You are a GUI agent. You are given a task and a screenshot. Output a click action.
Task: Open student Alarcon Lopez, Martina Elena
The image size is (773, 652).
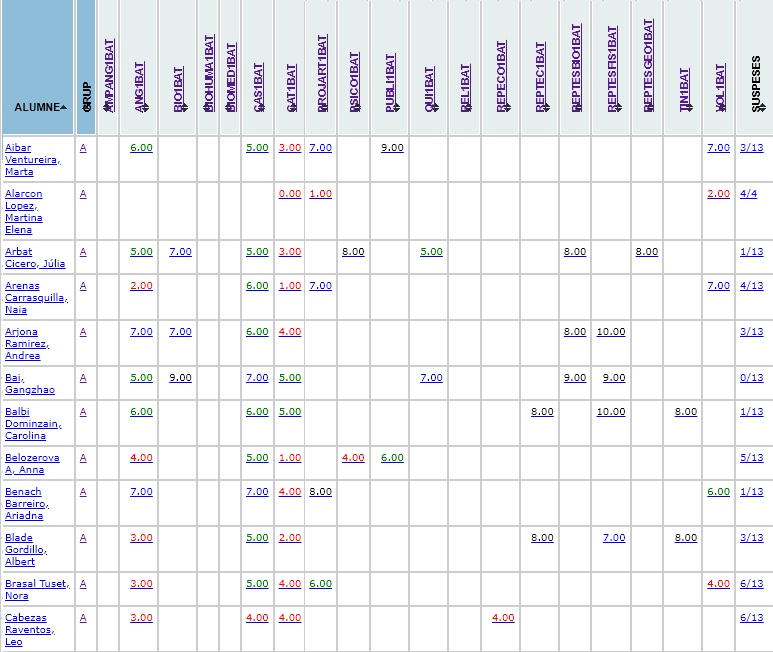[x=24, y=211]
